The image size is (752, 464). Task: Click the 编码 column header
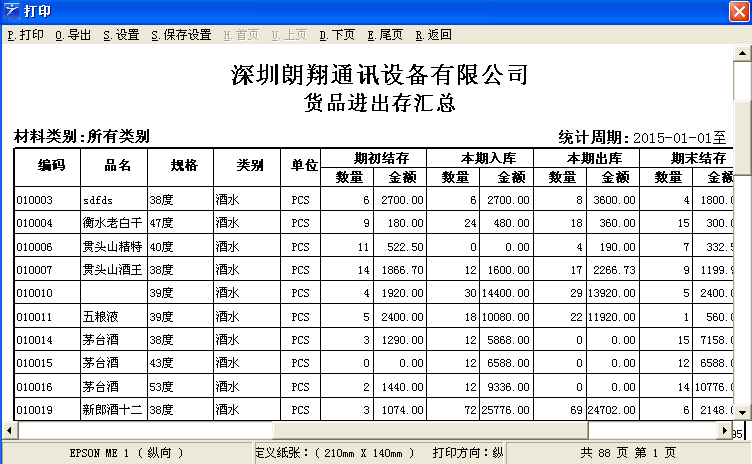coord(51,165)
